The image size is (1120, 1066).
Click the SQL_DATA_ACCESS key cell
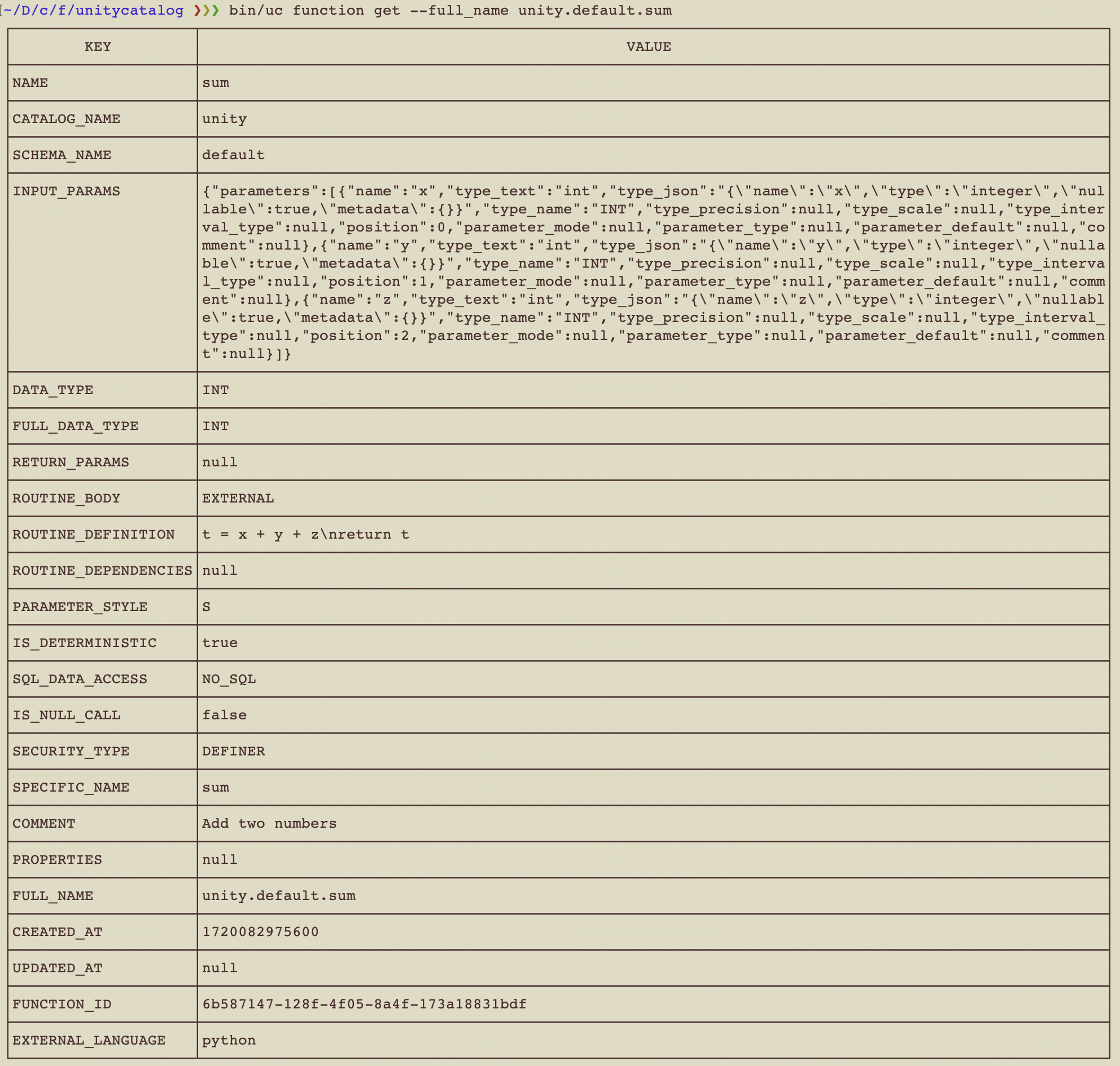coord(103,679)
